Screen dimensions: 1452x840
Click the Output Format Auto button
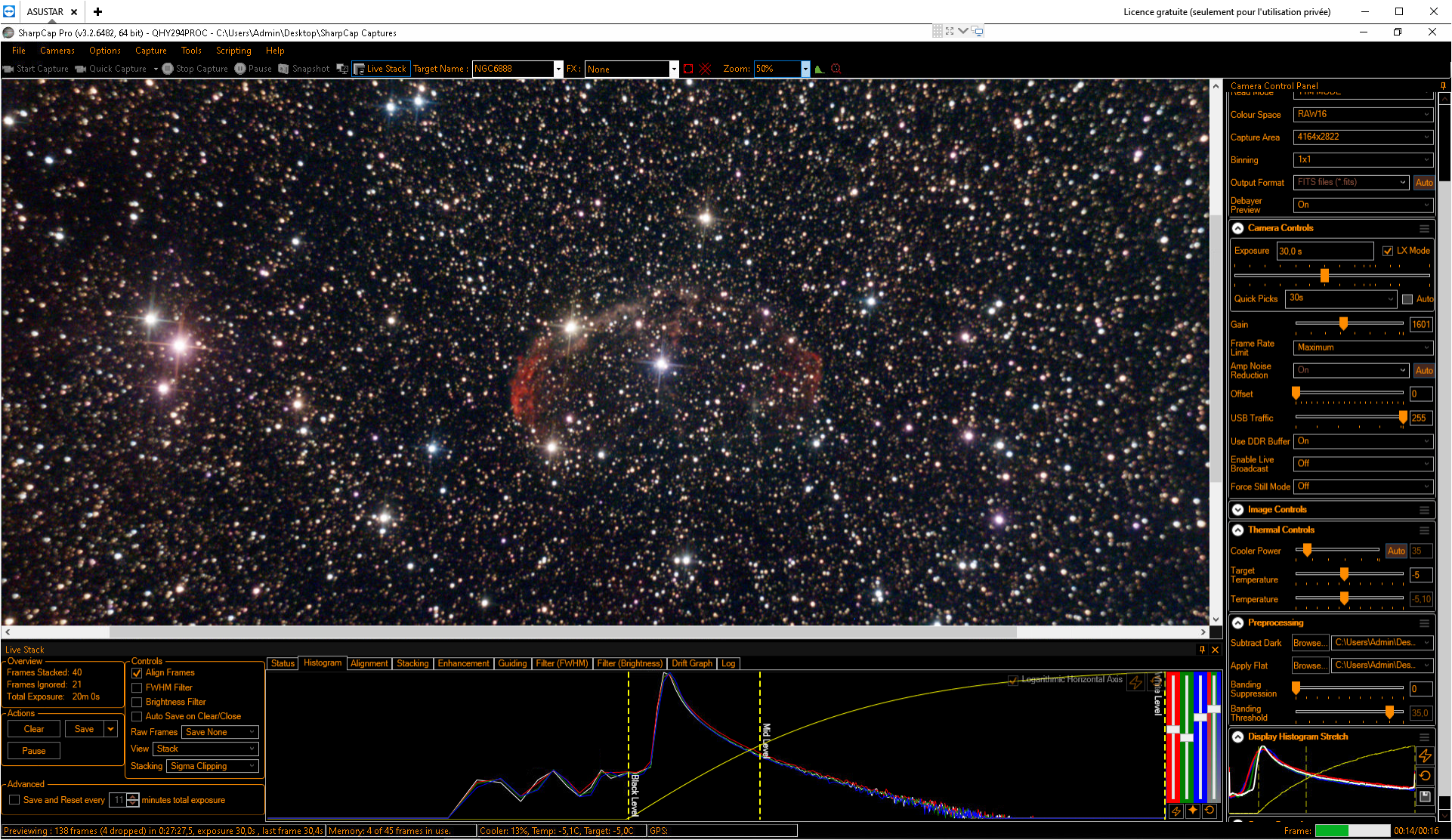1424,183
